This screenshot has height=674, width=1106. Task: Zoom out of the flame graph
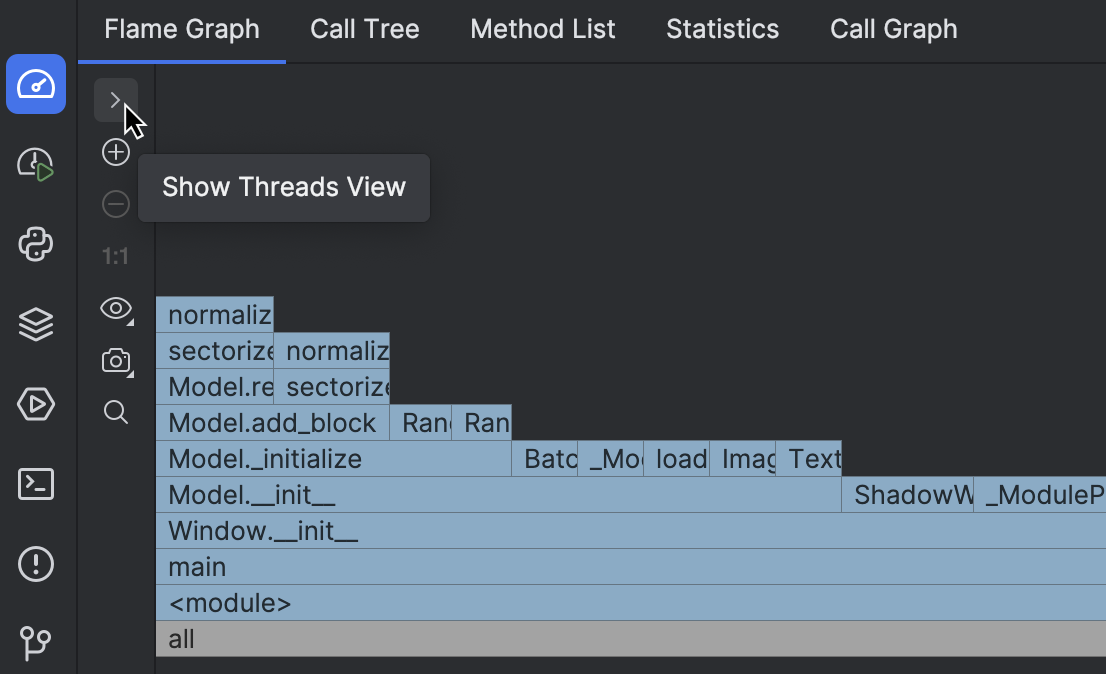tap(115, 203)
